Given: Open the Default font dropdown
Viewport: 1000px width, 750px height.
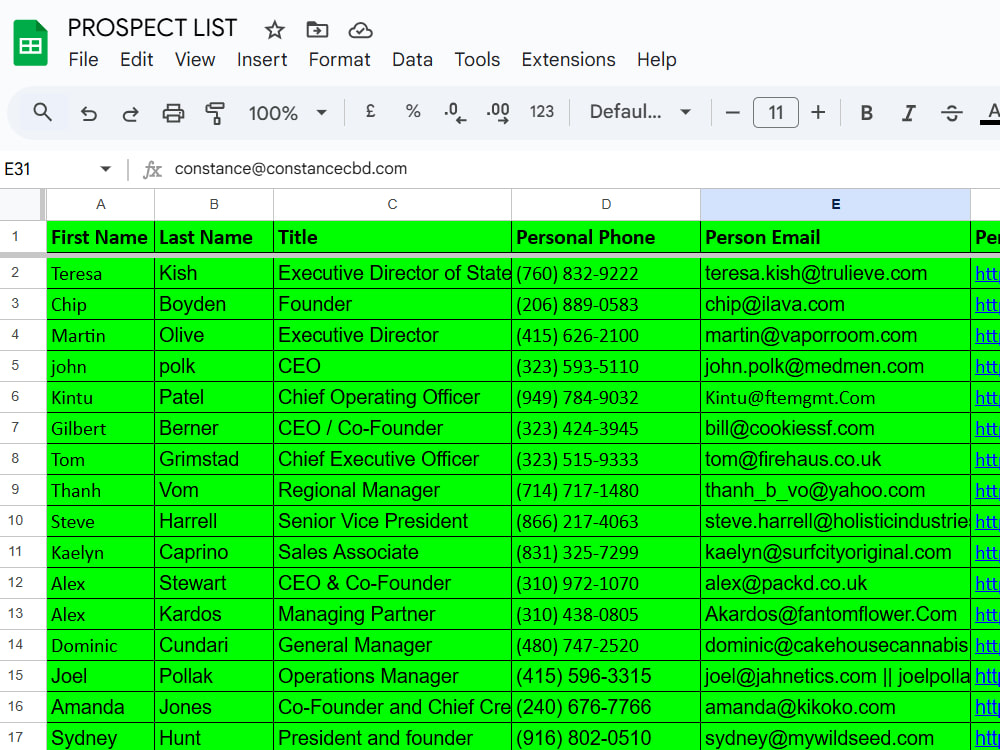Looking at the screenshot, I should click(x=640, y=112).
